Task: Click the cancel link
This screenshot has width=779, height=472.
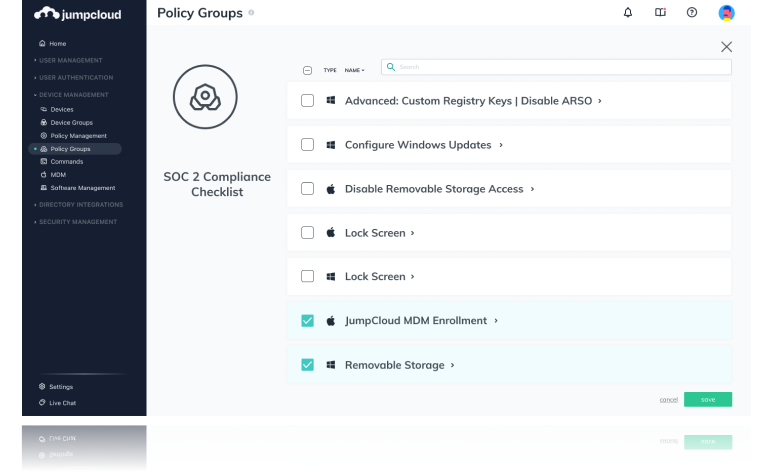Action: tap(668, 400)
